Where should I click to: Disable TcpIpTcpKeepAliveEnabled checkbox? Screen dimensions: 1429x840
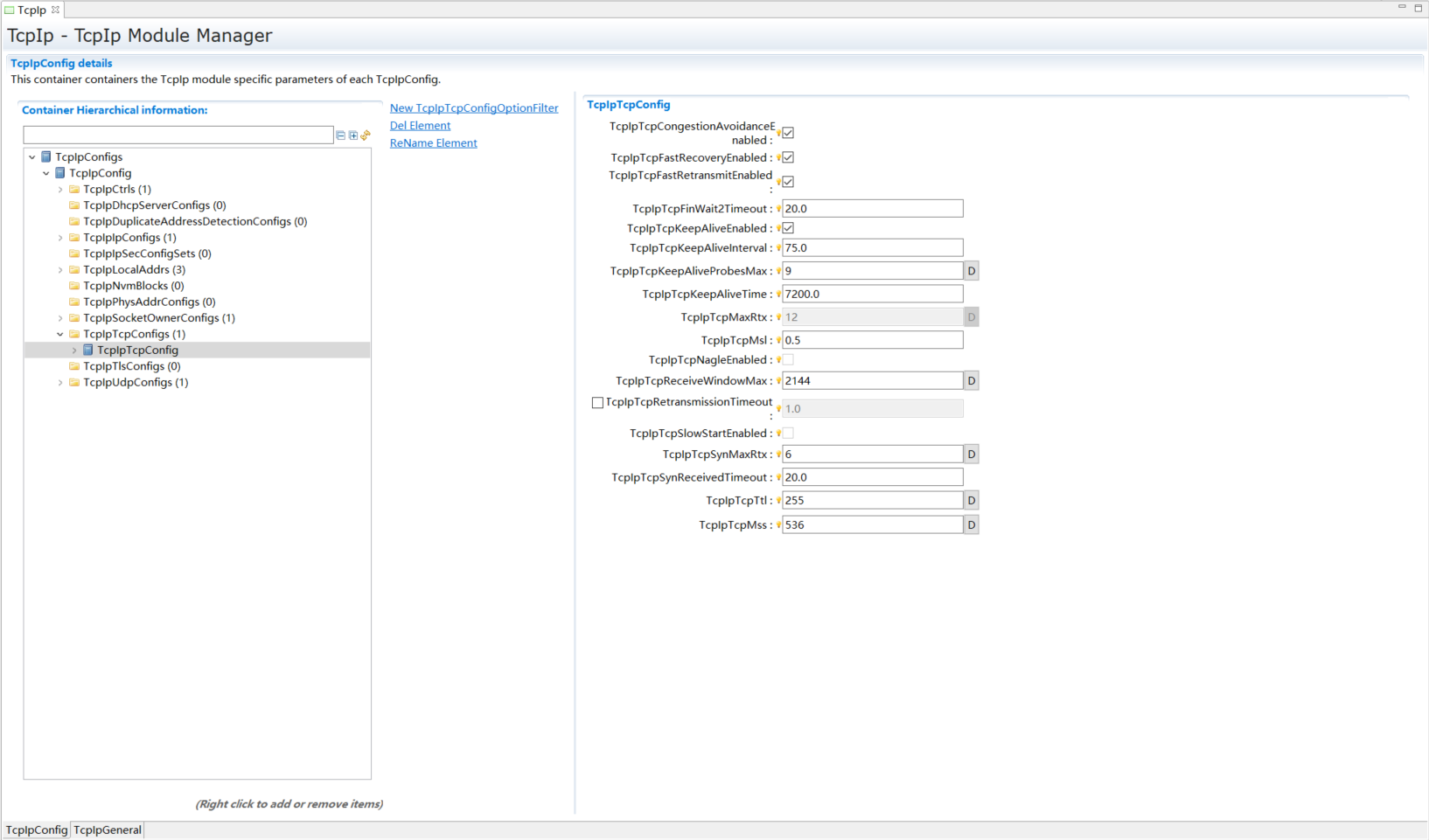tap(788, 228)
